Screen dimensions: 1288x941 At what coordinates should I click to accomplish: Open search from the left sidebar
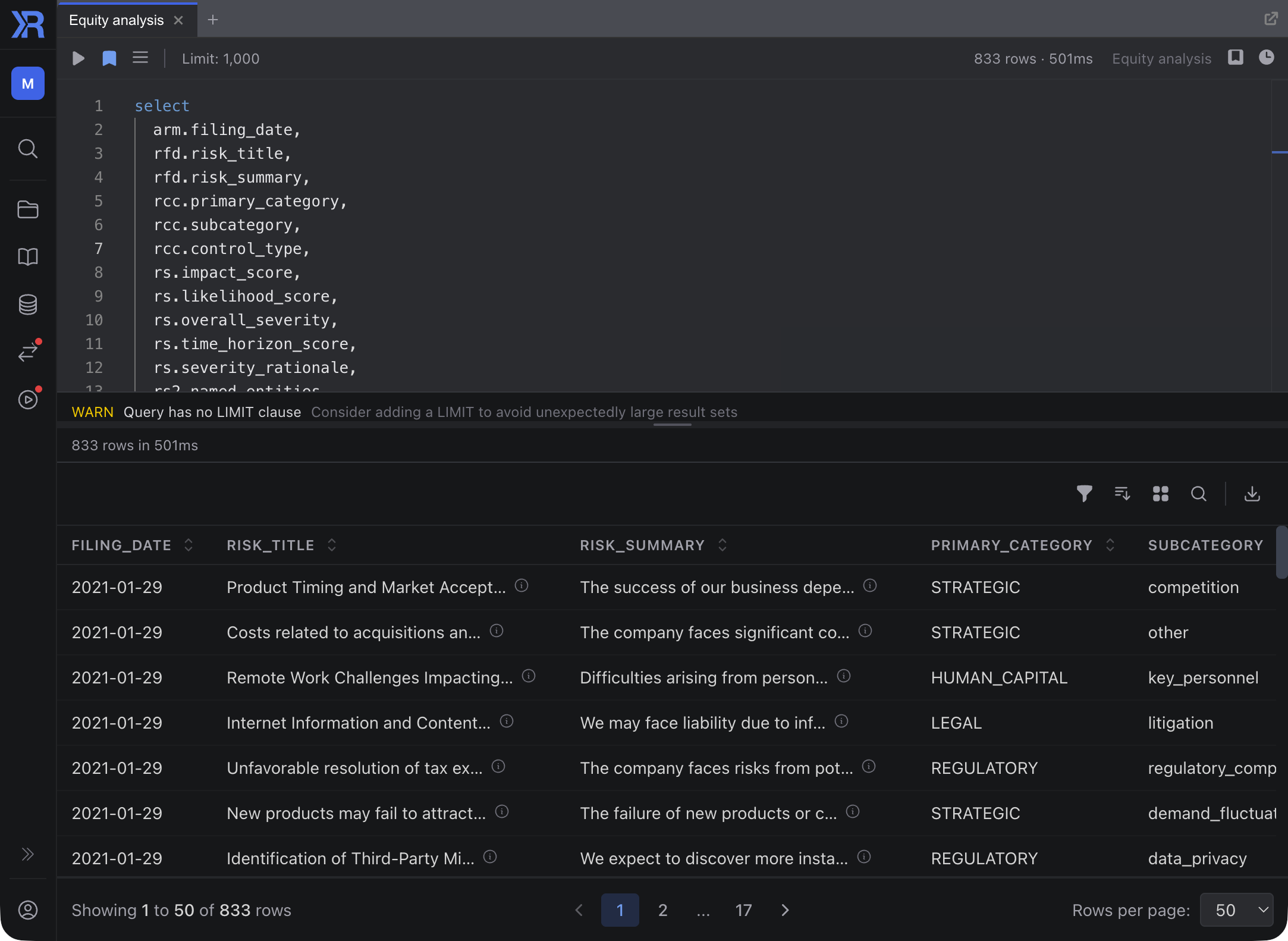pos(27,149)
